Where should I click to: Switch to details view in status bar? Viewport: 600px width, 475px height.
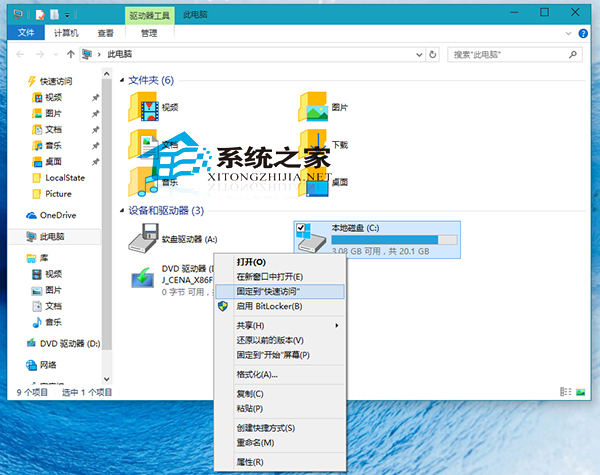[x=566, y=392]
